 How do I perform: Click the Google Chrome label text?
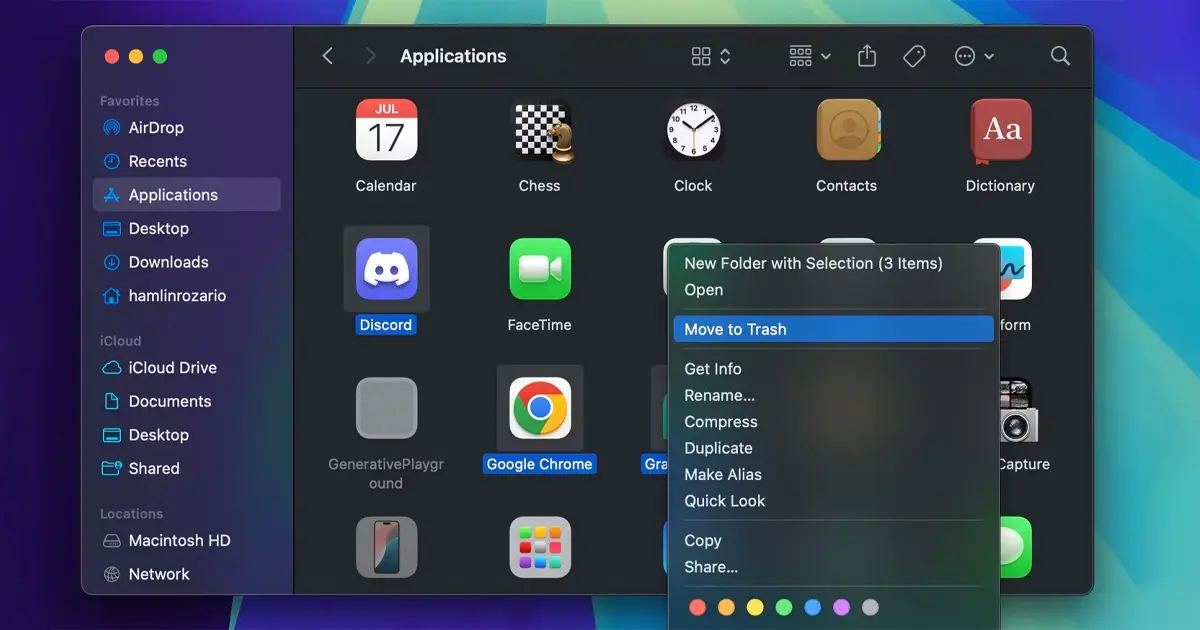click(x=540, y=464)
